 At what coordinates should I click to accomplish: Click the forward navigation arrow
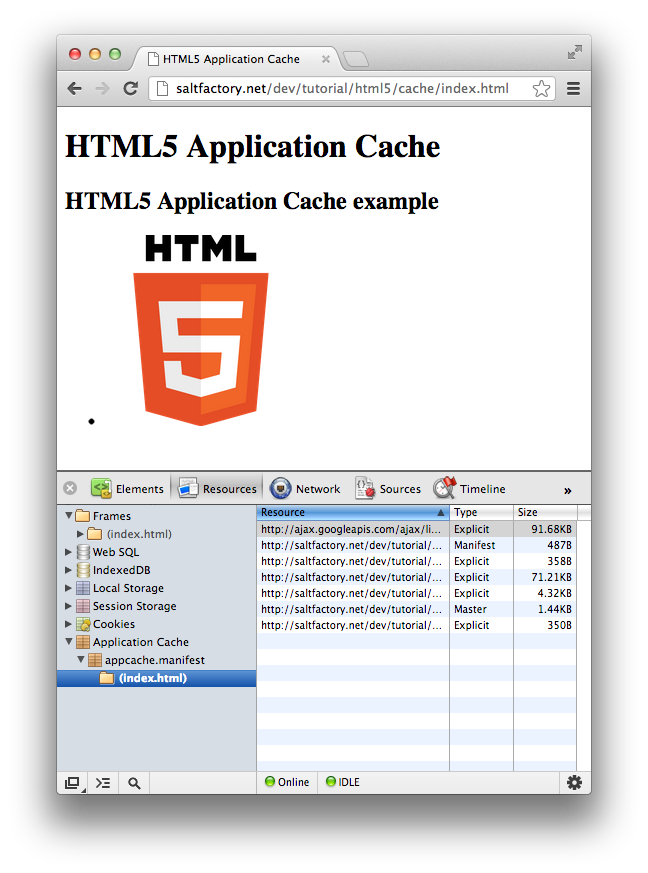(102, 89)
